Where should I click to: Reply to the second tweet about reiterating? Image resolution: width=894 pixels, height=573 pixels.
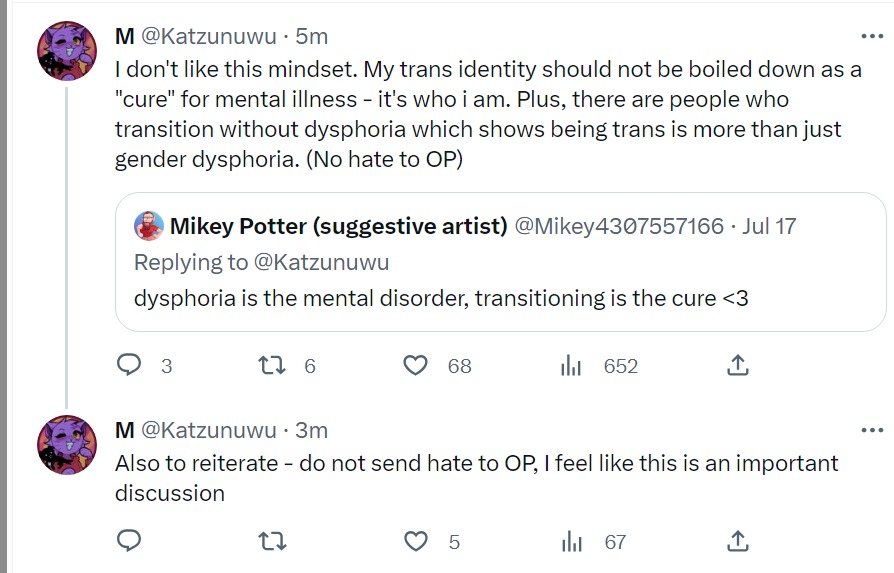coord(129,541)
